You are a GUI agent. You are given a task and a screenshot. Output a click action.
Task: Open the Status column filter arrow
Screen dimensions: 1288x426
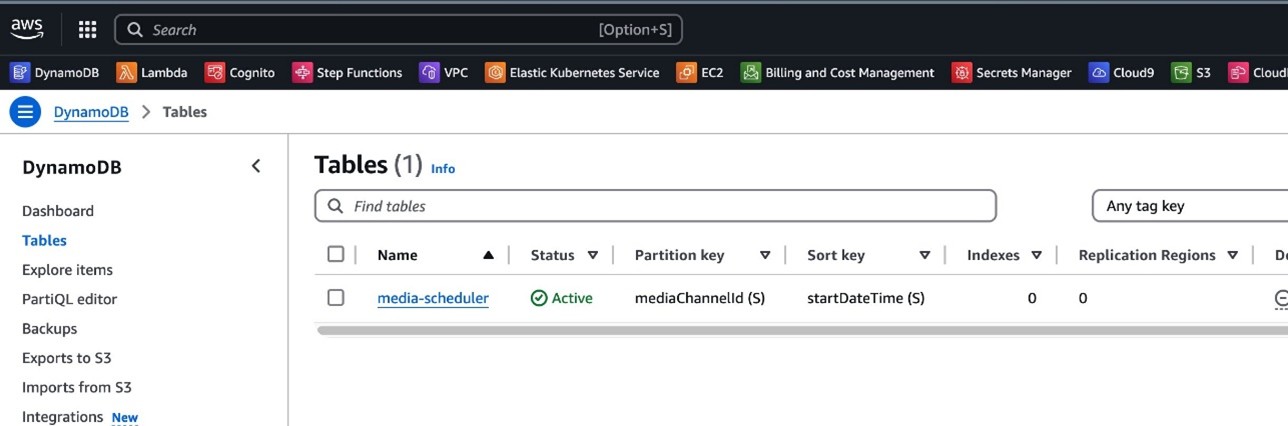pos(592,255)
